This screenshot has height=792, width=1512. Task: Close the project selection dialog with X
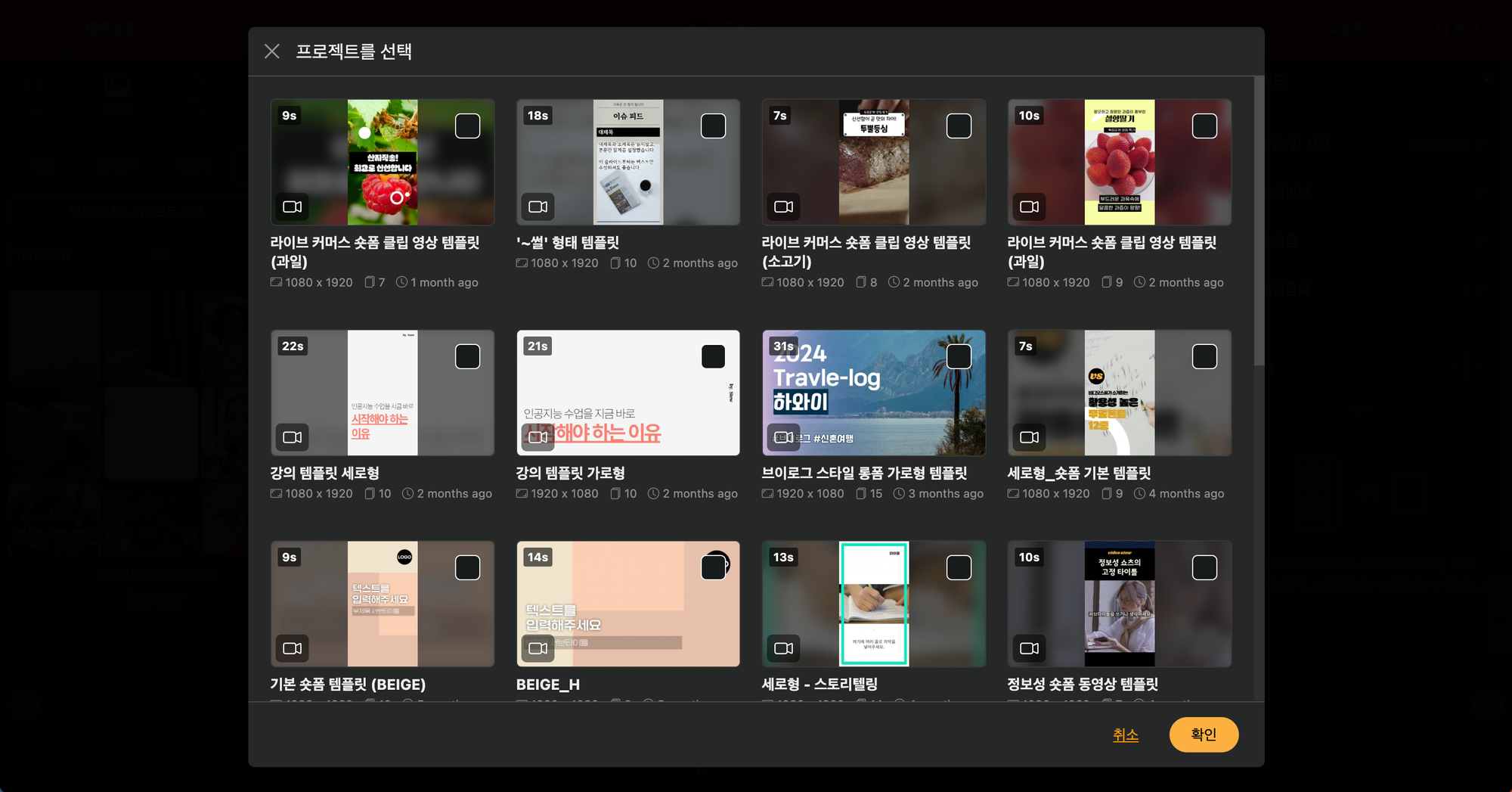(272, 51)
